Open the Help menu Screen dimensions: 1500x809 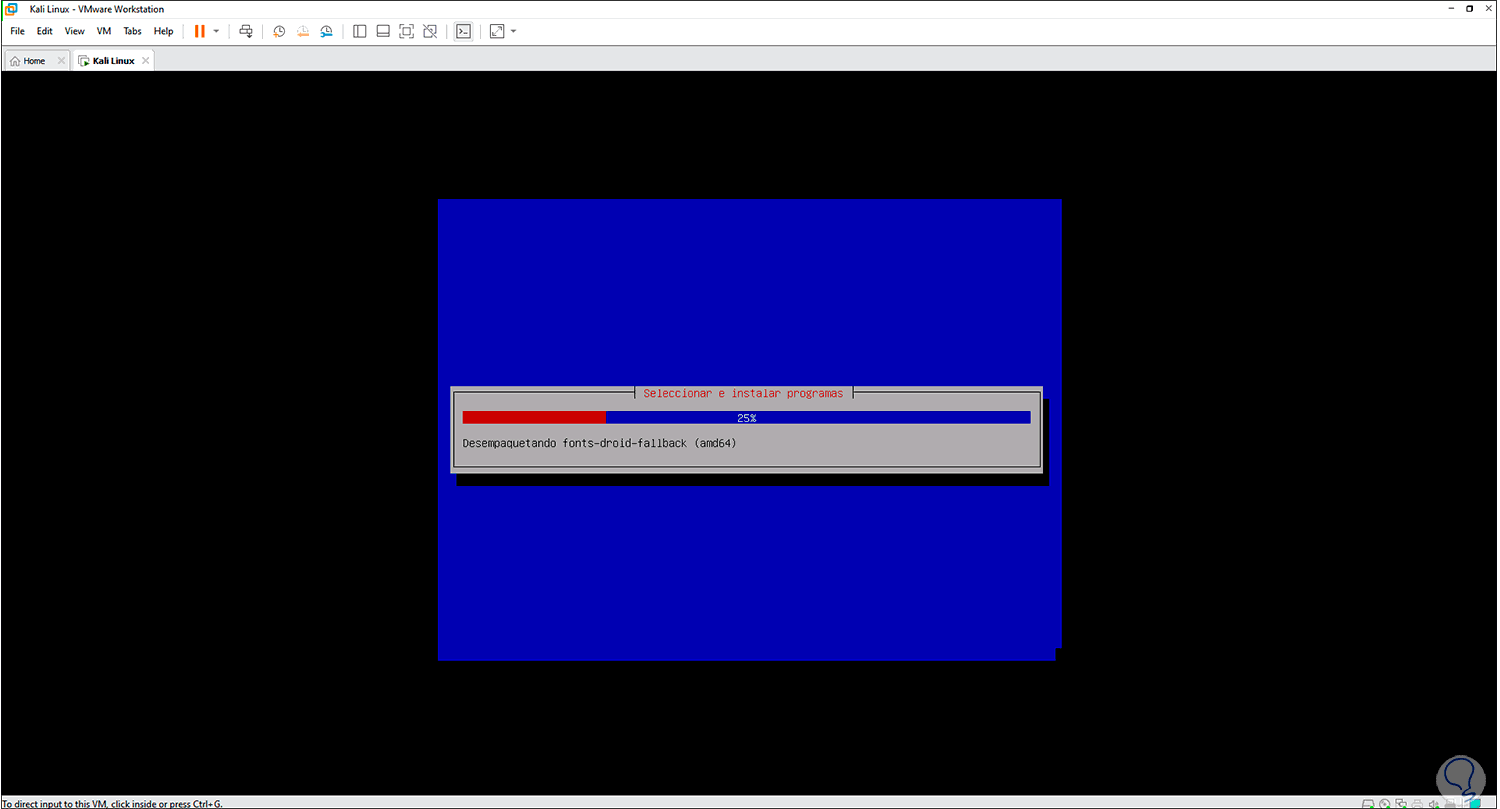[164, 31]
